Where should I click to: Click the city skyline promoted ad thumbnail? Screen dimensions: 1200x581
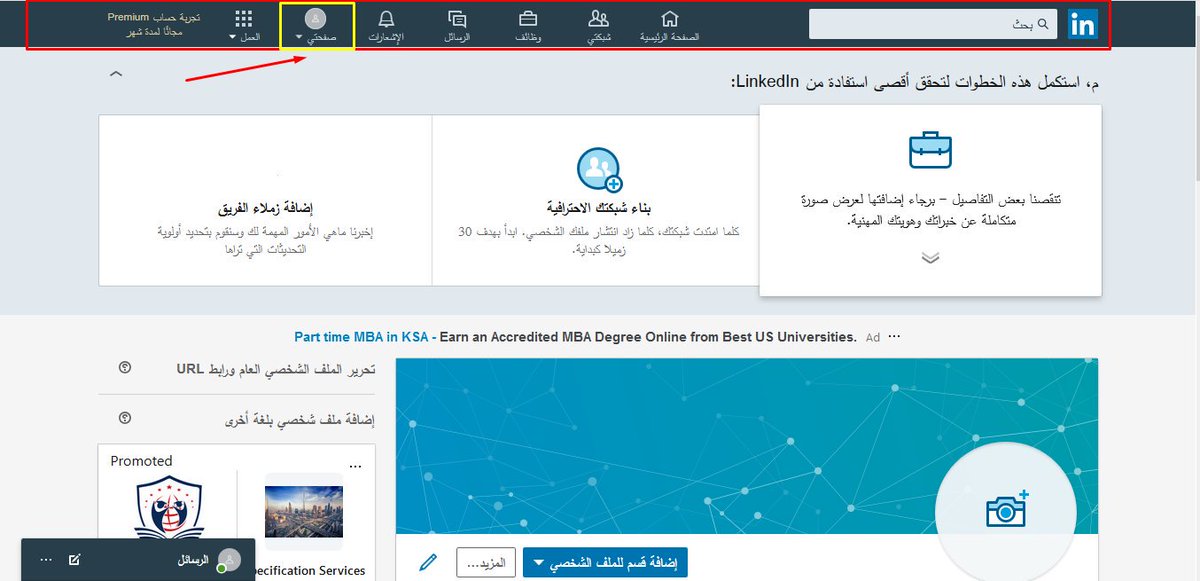304,513
